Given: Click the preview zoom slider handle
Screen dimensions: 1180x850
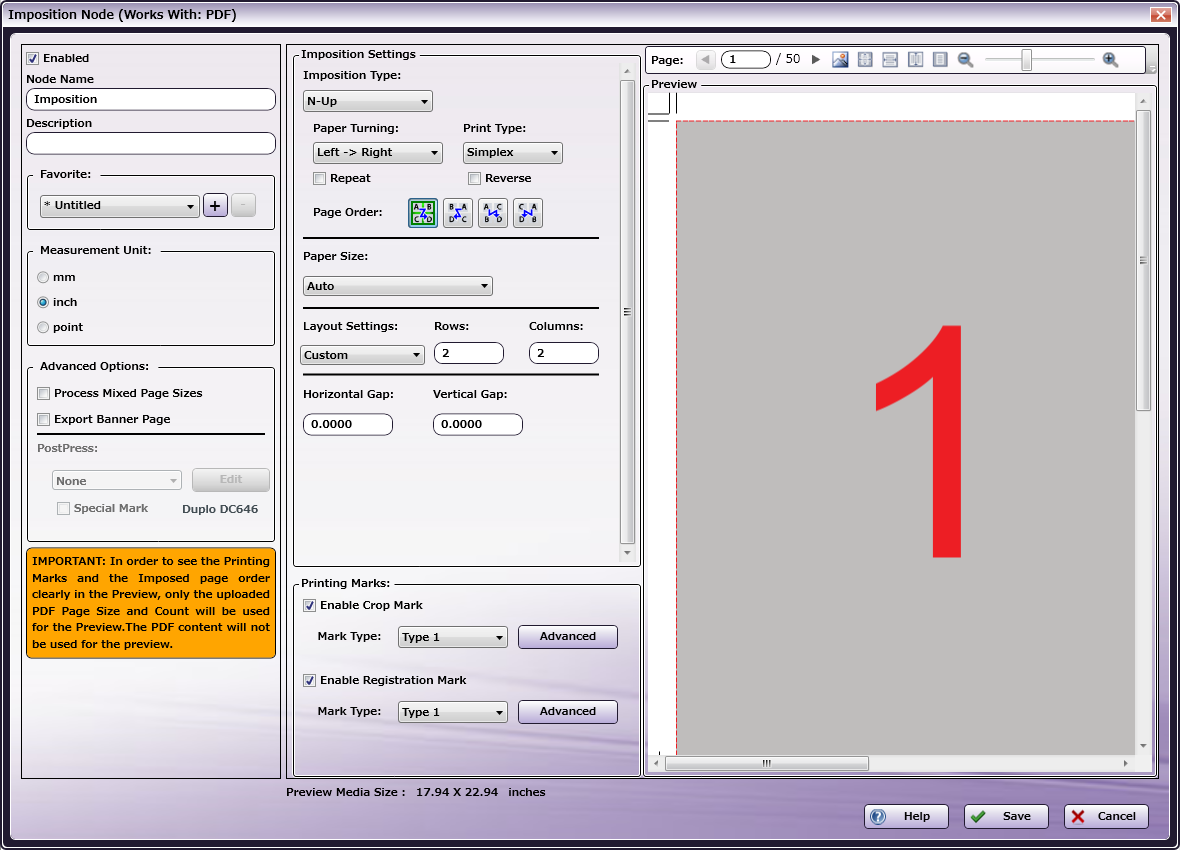Looking at the screenshot, I should pos(1026,59).
